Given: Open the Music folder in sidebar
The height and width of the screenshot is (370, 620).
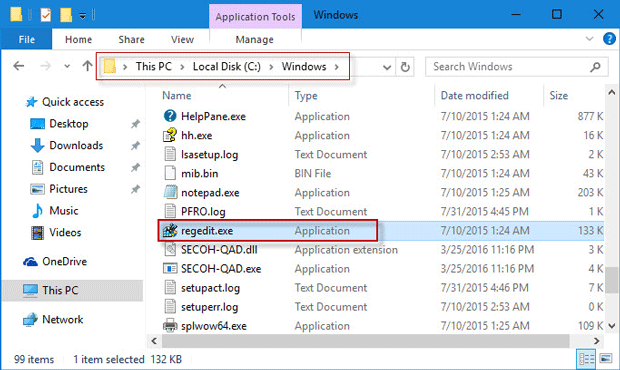Looking at the screenshot, I should click(55, 211).
